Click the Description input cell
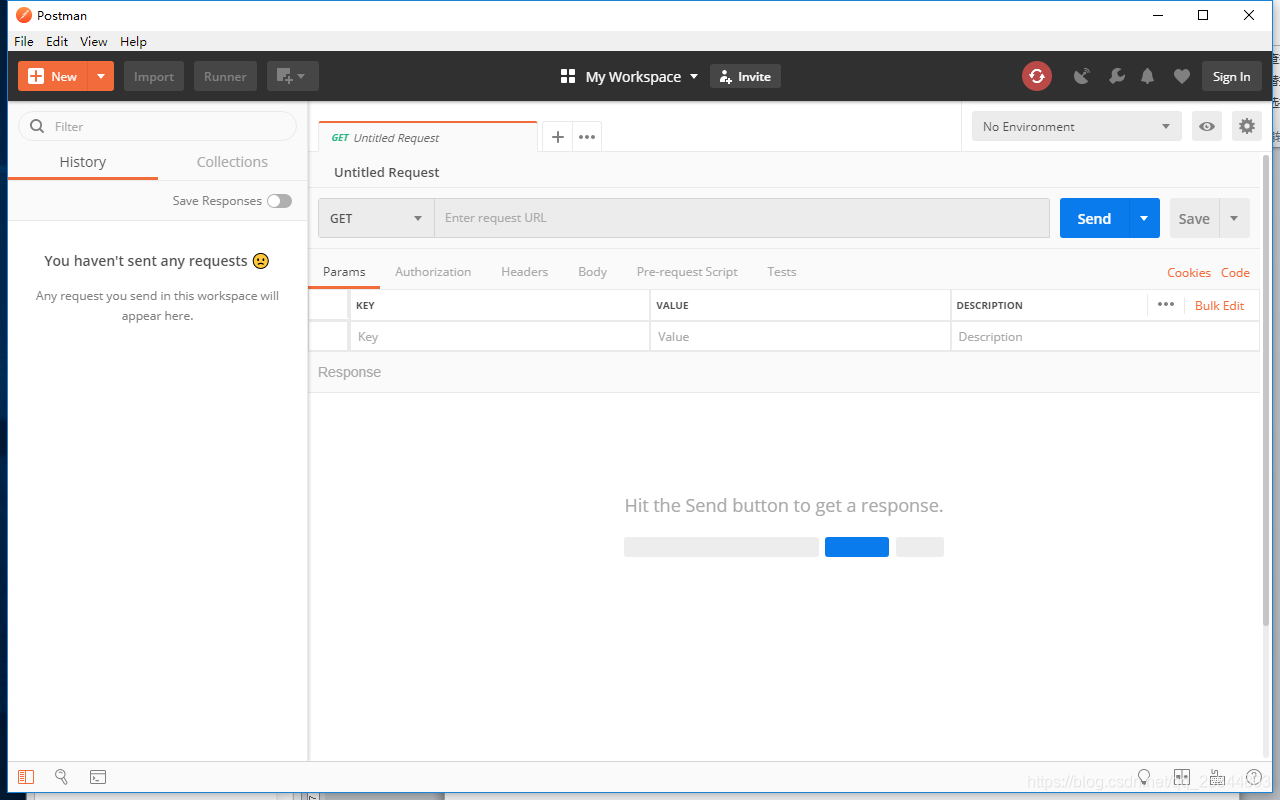 tap(1105, 337)
